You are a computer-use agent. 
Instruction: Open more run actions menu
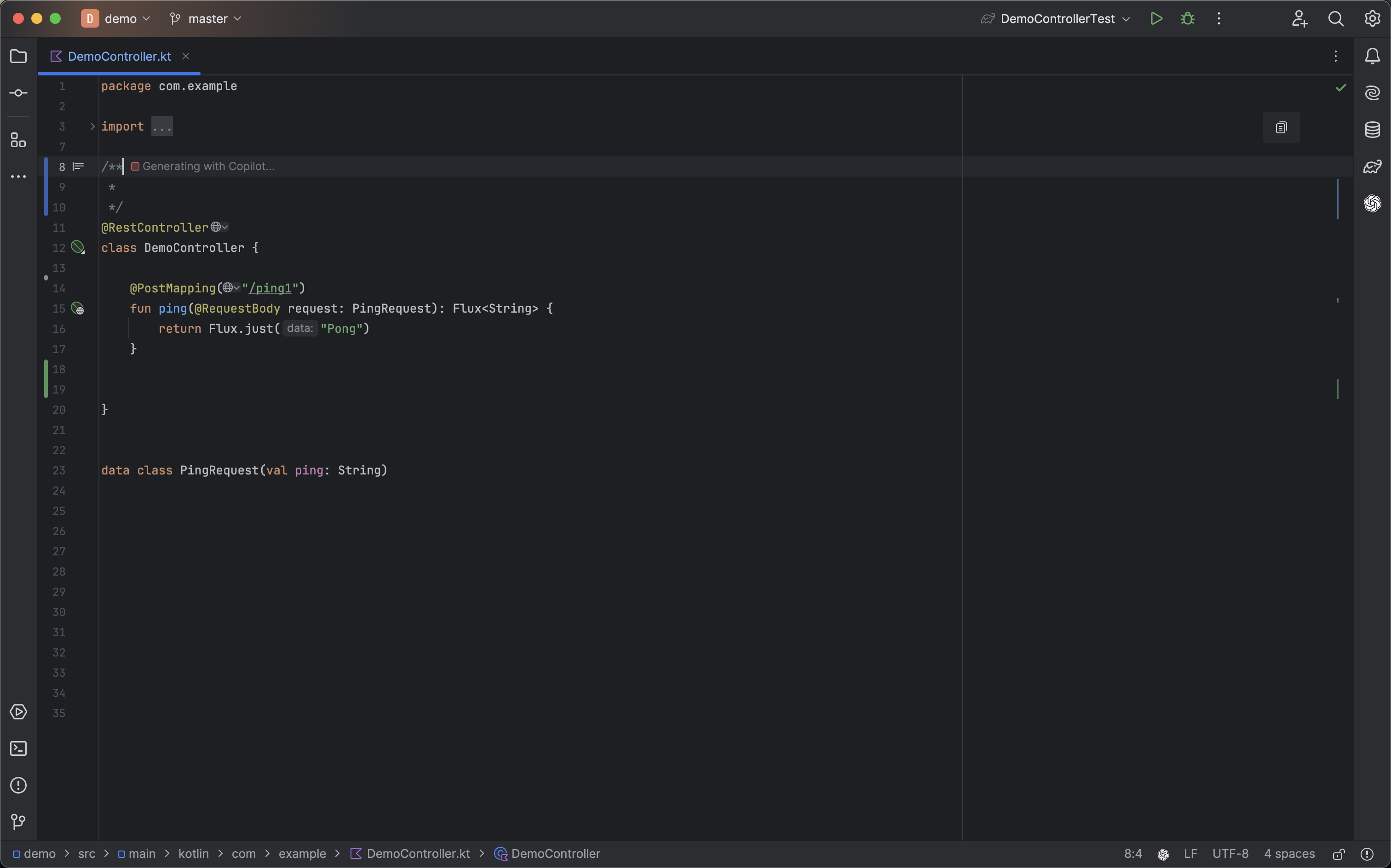coord(1219,19)
